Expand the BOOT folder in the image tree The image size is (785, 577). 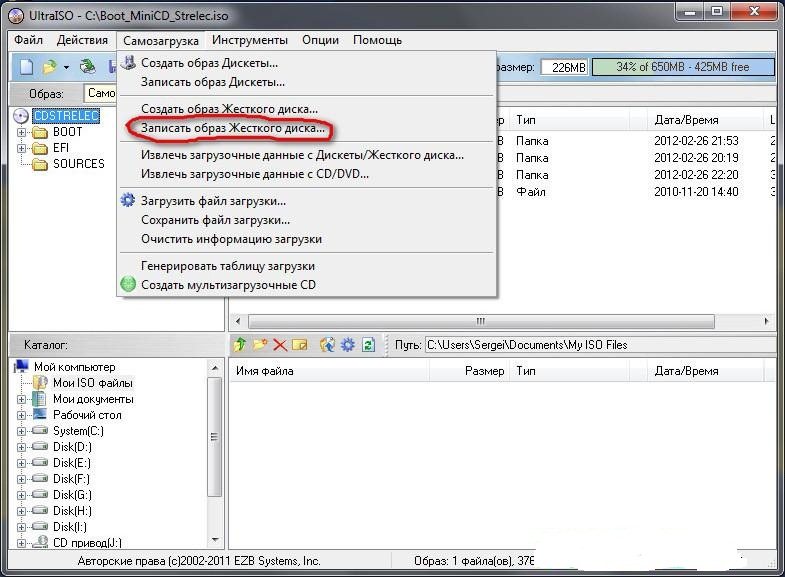click(x=23, y=132)
